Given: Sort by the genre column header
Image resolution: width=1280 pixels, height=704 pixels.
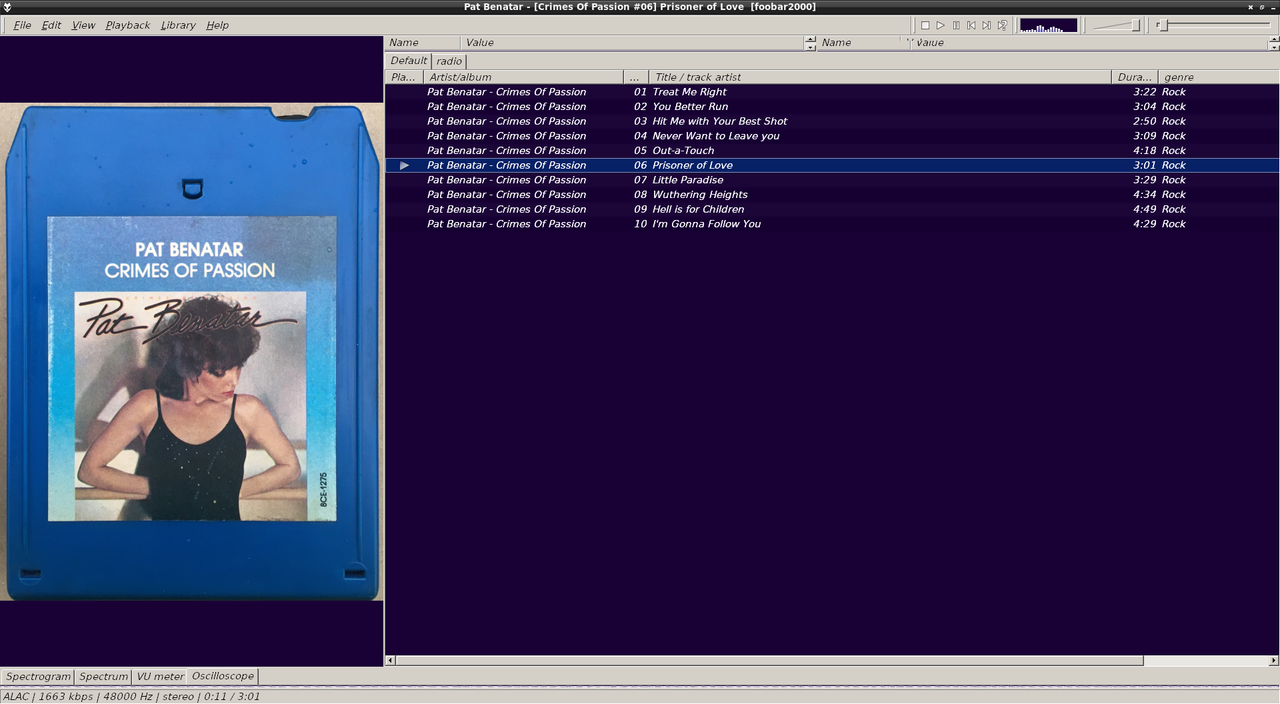Looking at the screenshot, I should click(1218, 77).
